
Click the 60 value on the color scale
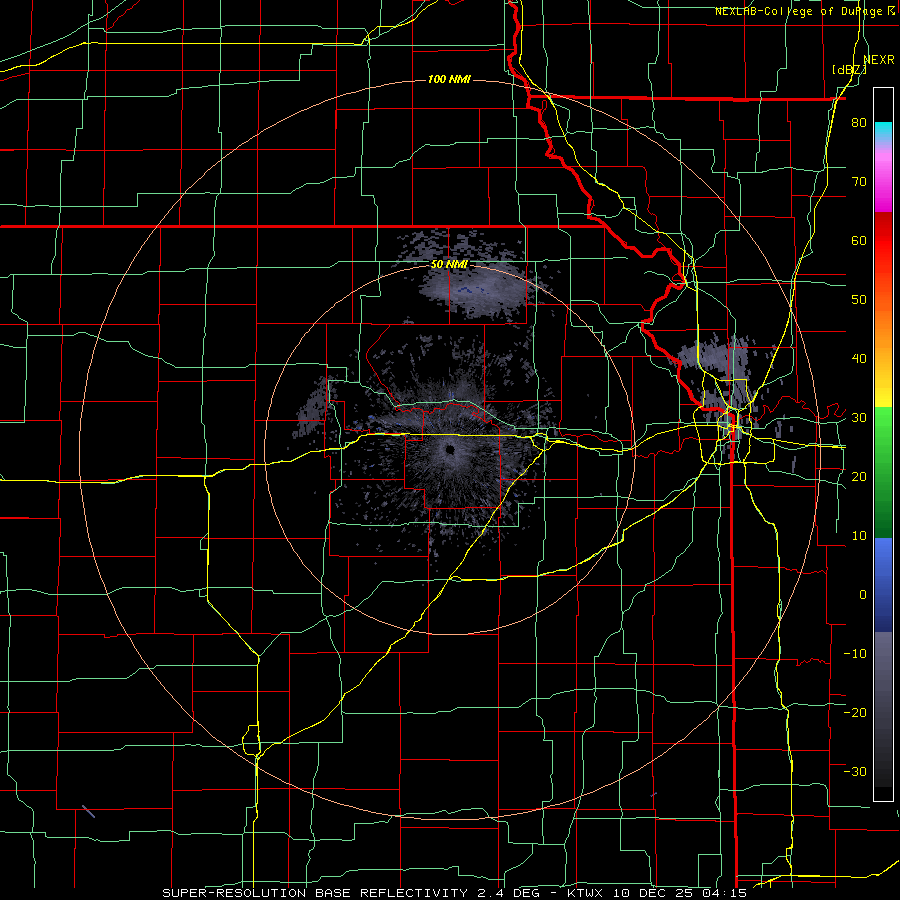859,240
